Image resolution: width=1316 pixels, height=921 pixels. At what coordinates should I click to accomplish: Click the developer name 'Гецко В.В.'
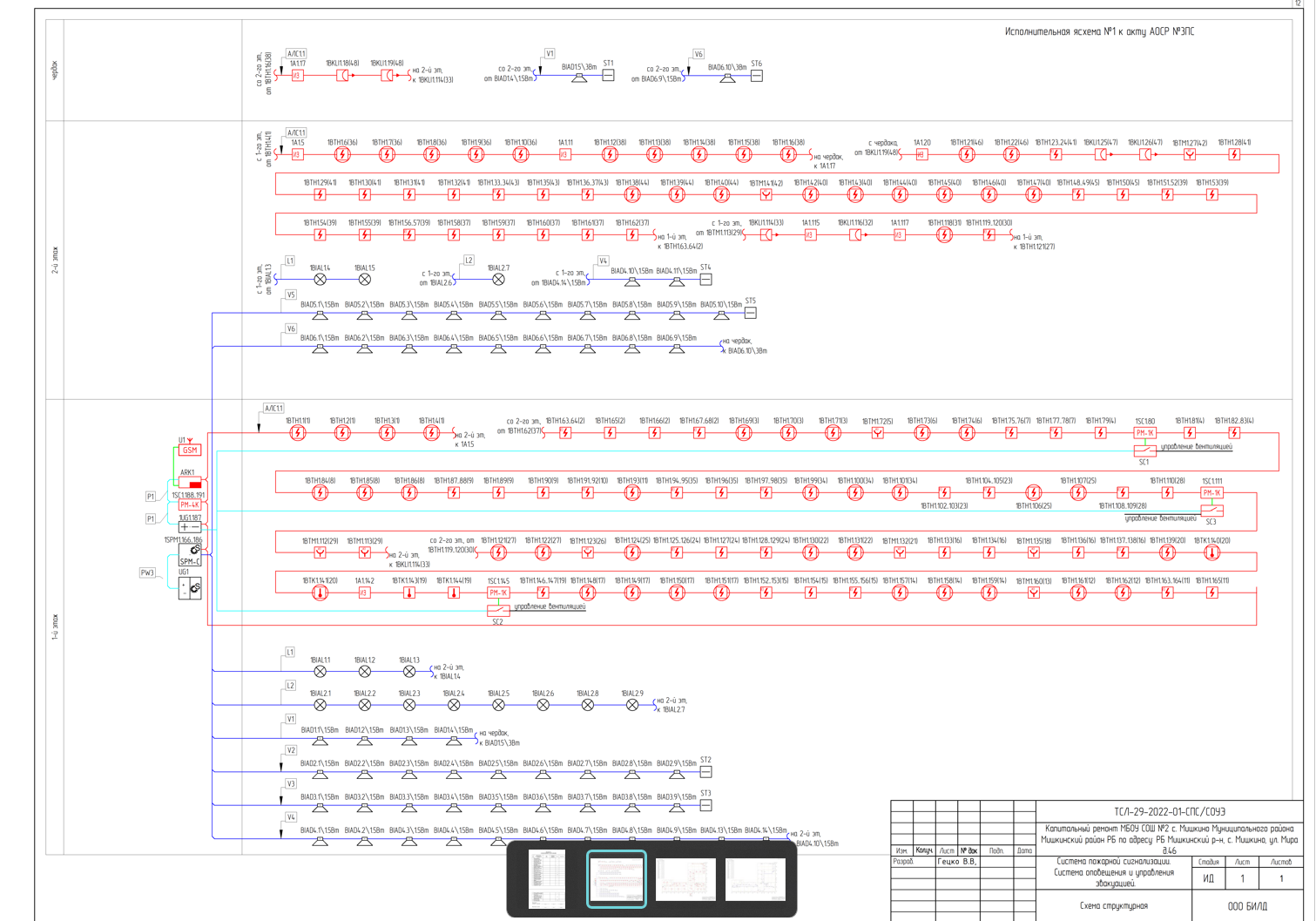tap(956, 862)
